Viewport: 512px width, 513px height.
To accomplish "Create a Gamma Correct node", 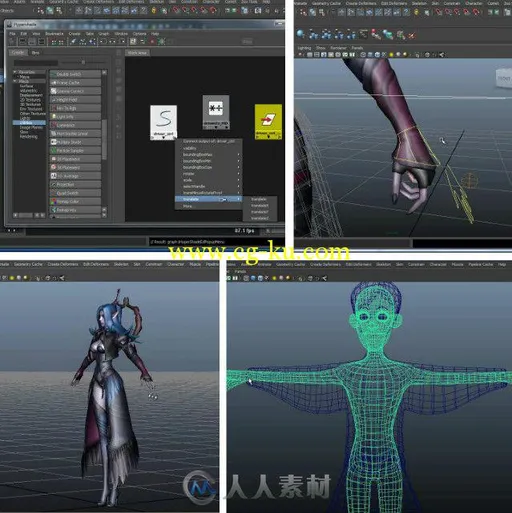I will [x=75, y=91].
